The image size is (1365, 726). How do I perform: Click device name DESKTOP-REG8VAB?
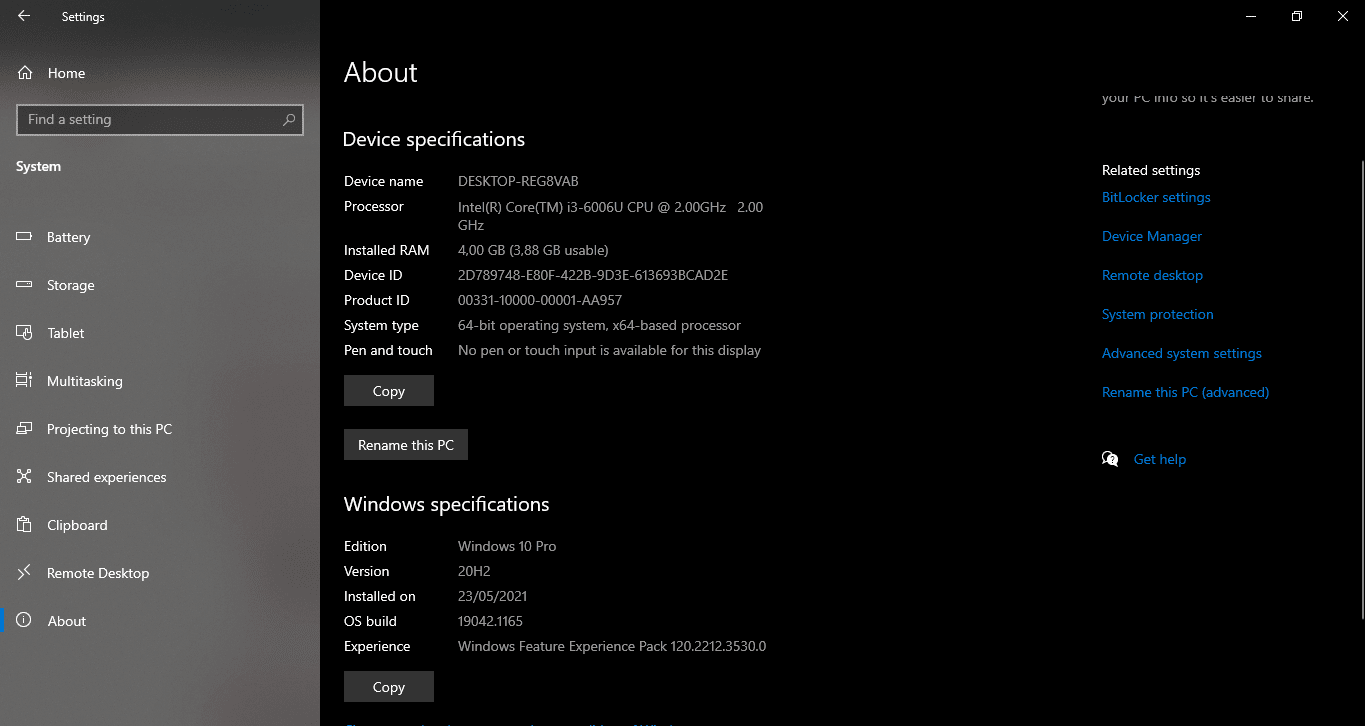[x=518, y=181]
